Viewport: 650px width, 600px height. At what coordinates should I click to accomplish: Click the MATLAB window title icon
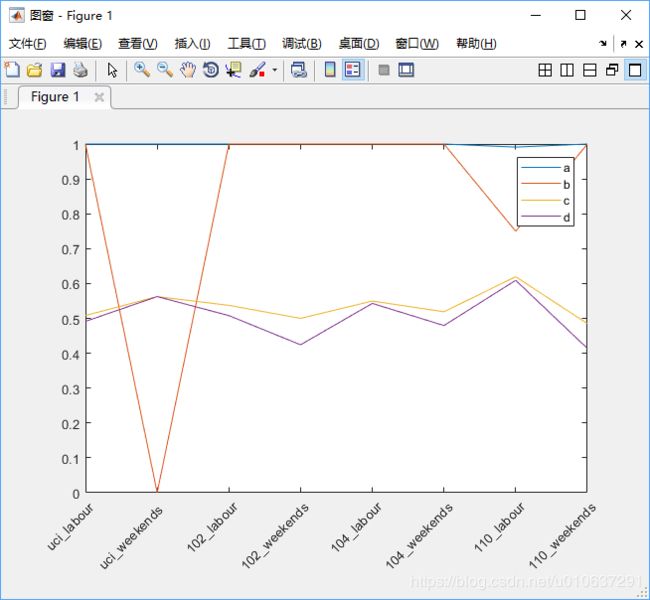click(x=16, y=15)
